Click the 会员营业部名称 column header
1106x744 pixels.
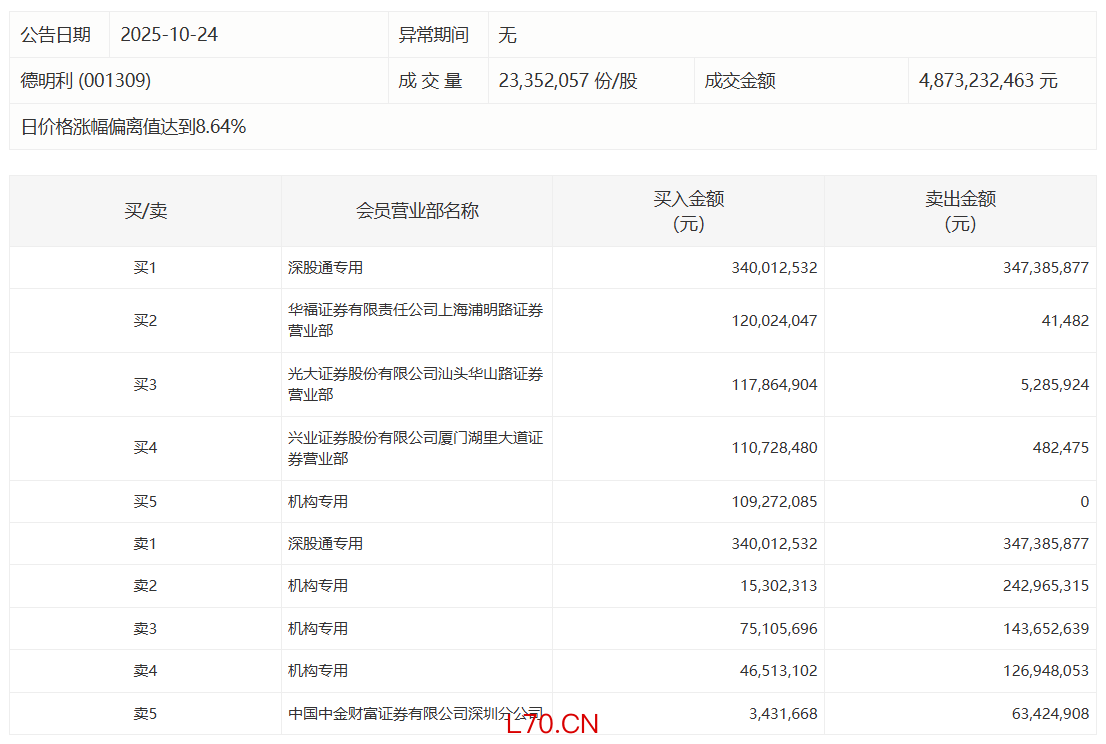tap(417, 211)
